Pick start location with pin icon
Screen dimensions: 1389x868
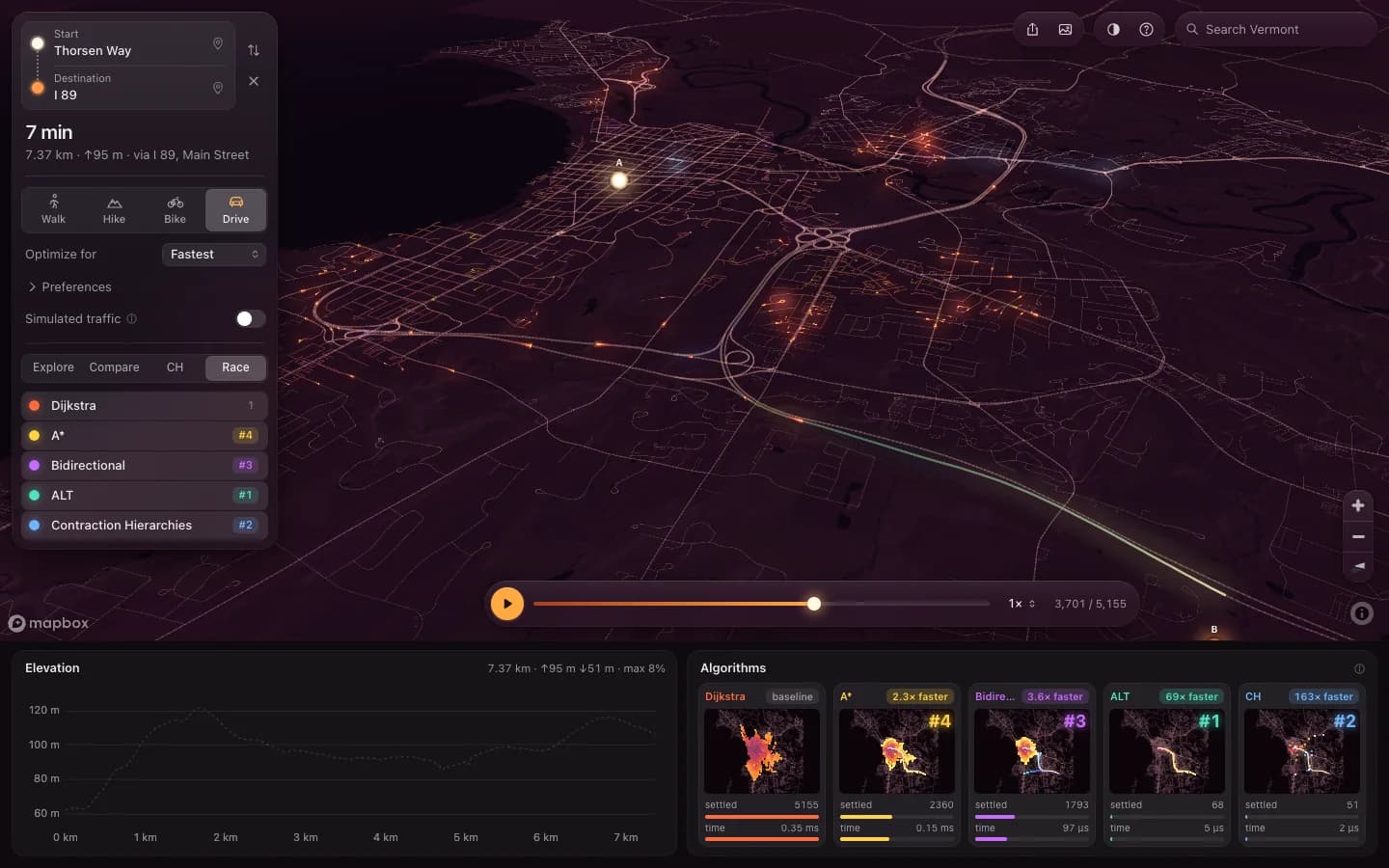218,43
